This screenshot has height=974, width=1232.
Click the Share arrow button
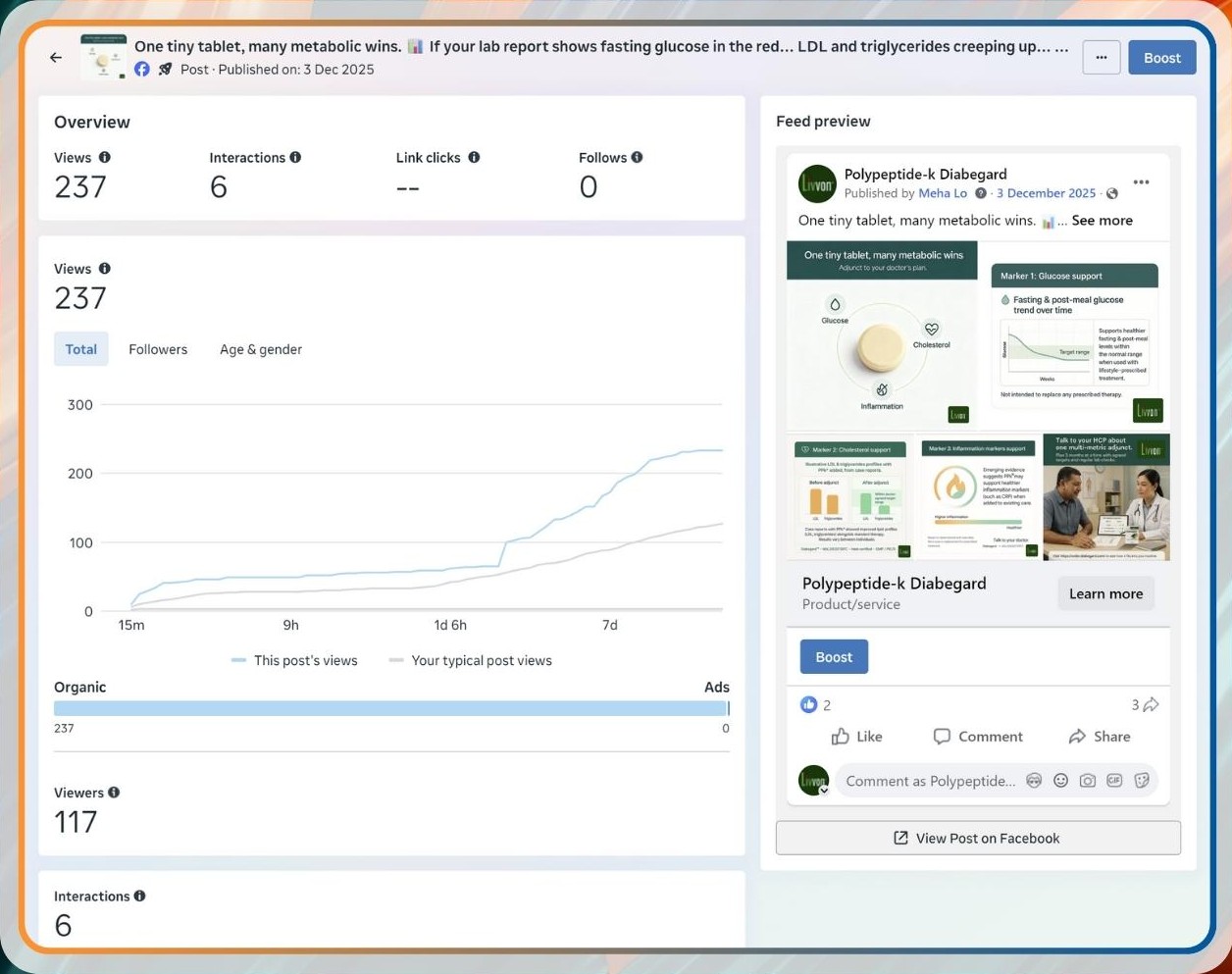1099,737
